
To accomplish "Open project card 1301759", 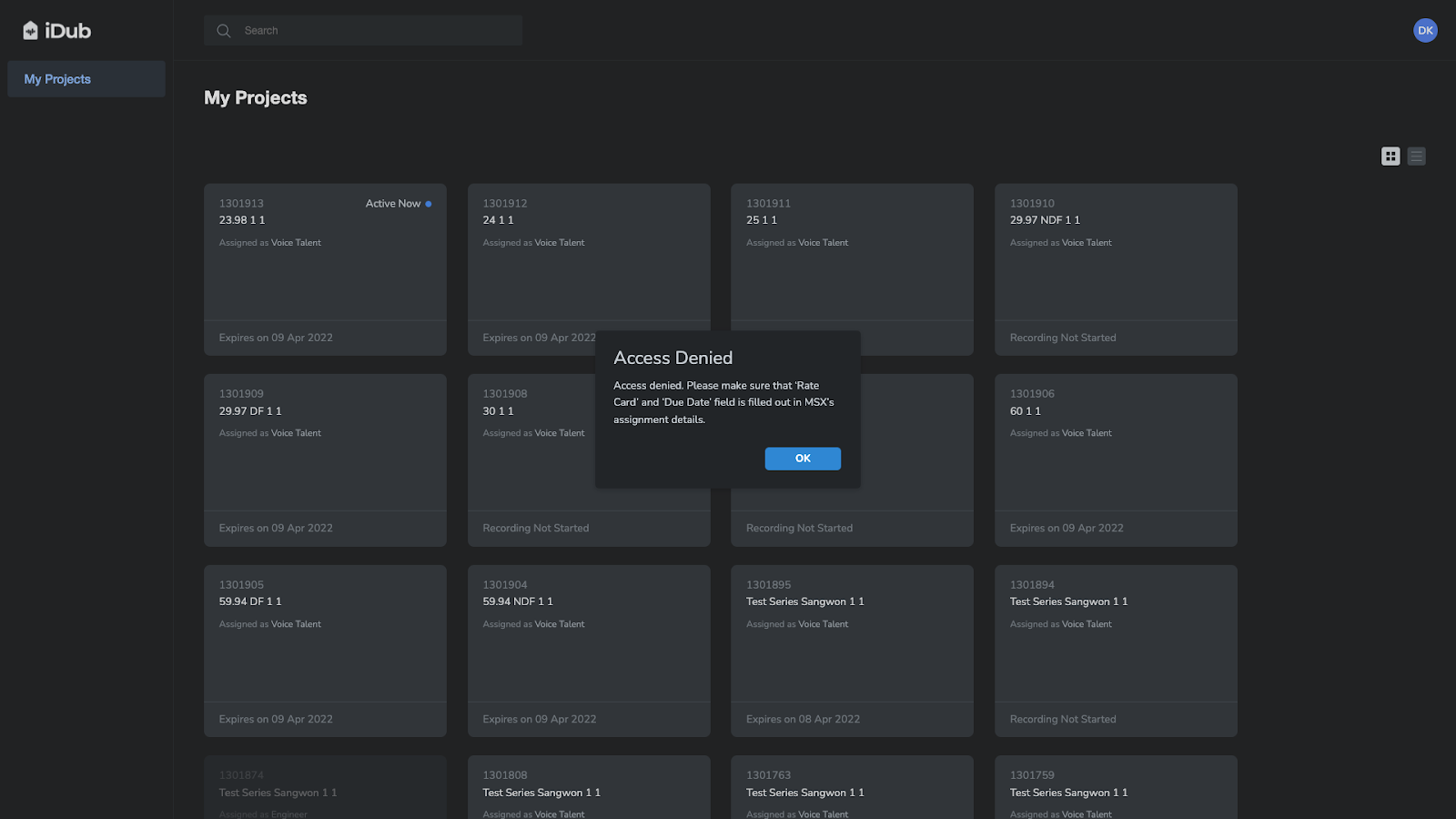I will point(1116,787).
